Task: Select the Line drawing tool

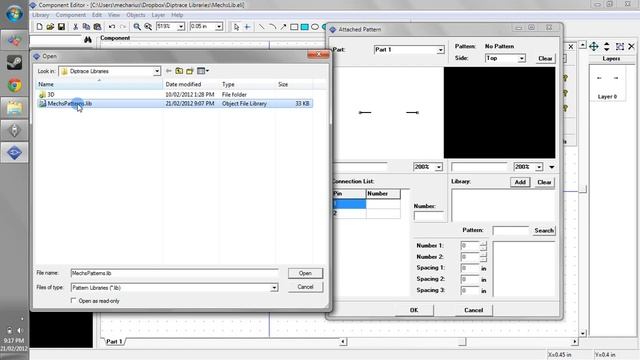Action: 261,27
